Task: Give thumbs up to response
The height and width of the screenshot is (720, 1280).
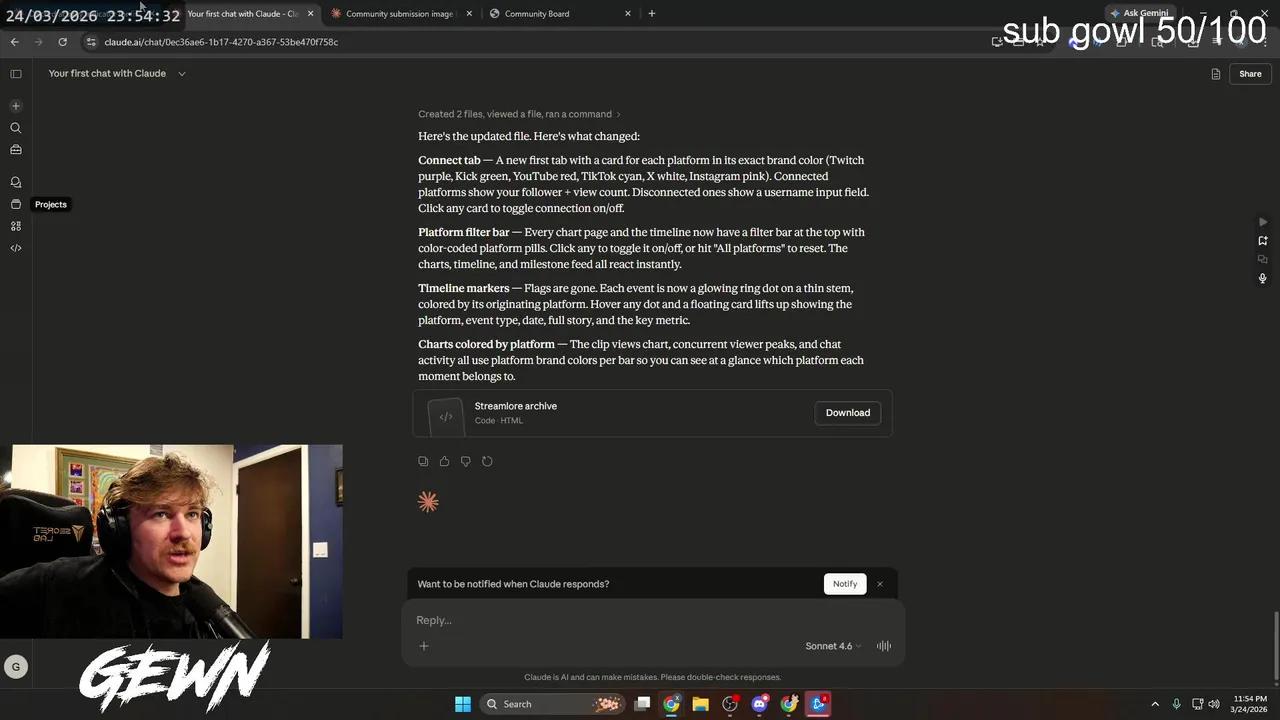Action: [x=444, y=461]
